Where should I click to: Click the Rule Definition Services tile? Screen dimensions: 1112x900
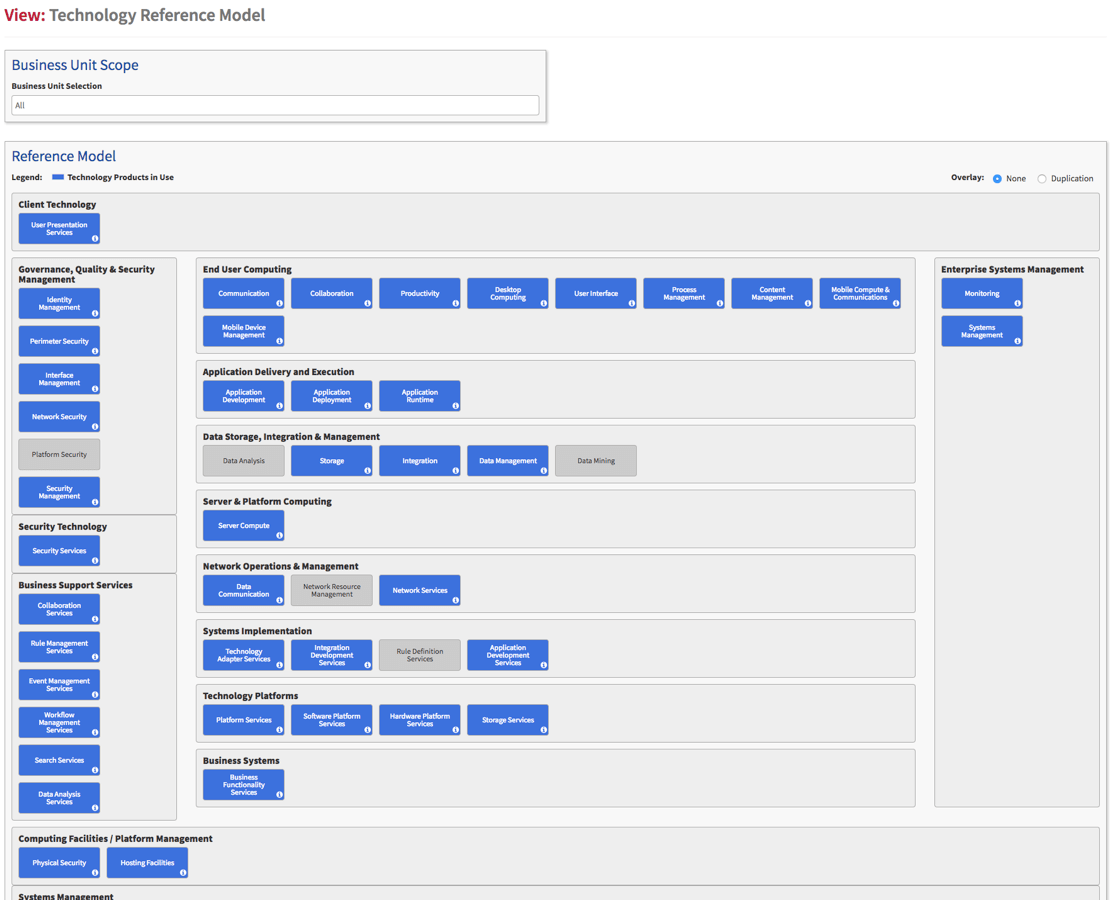419,655
